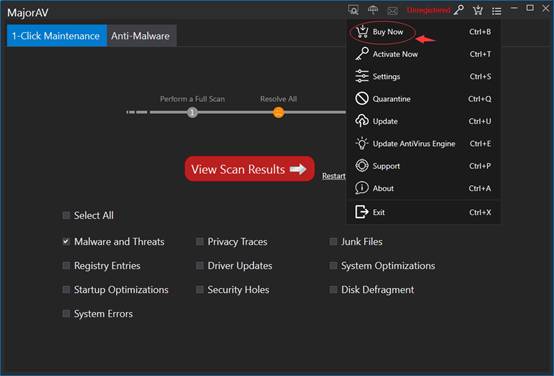The width and height of the screenshot is (554, 376).
Task: Check the Driver Updates option
Action: 200,266
